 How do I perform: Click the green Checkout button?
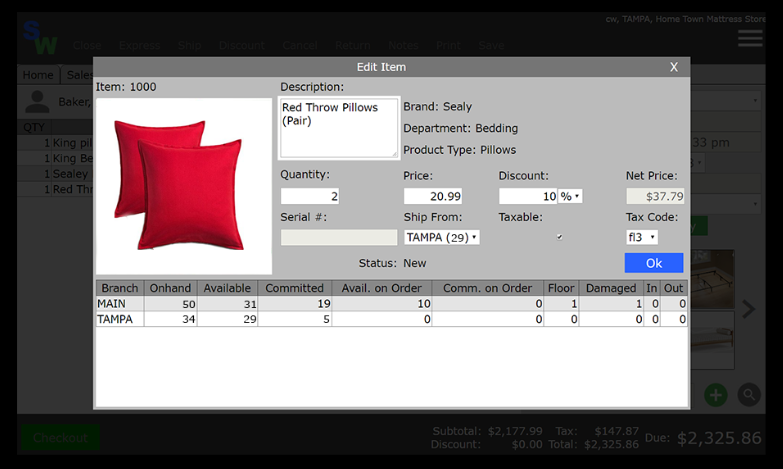(60, 438)
